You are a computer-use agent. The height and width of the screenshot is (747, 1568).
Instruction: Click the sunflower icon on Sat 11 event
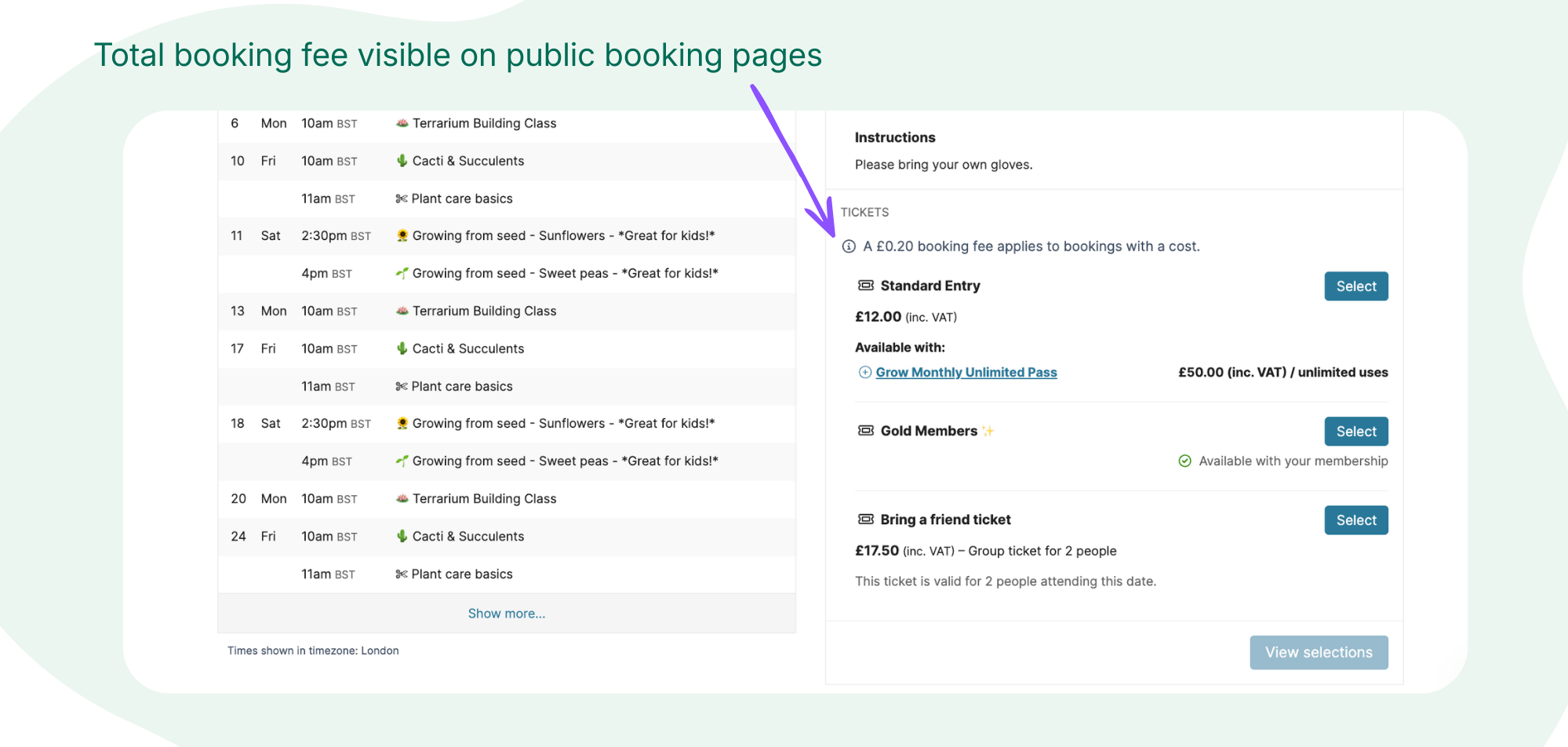402,235
